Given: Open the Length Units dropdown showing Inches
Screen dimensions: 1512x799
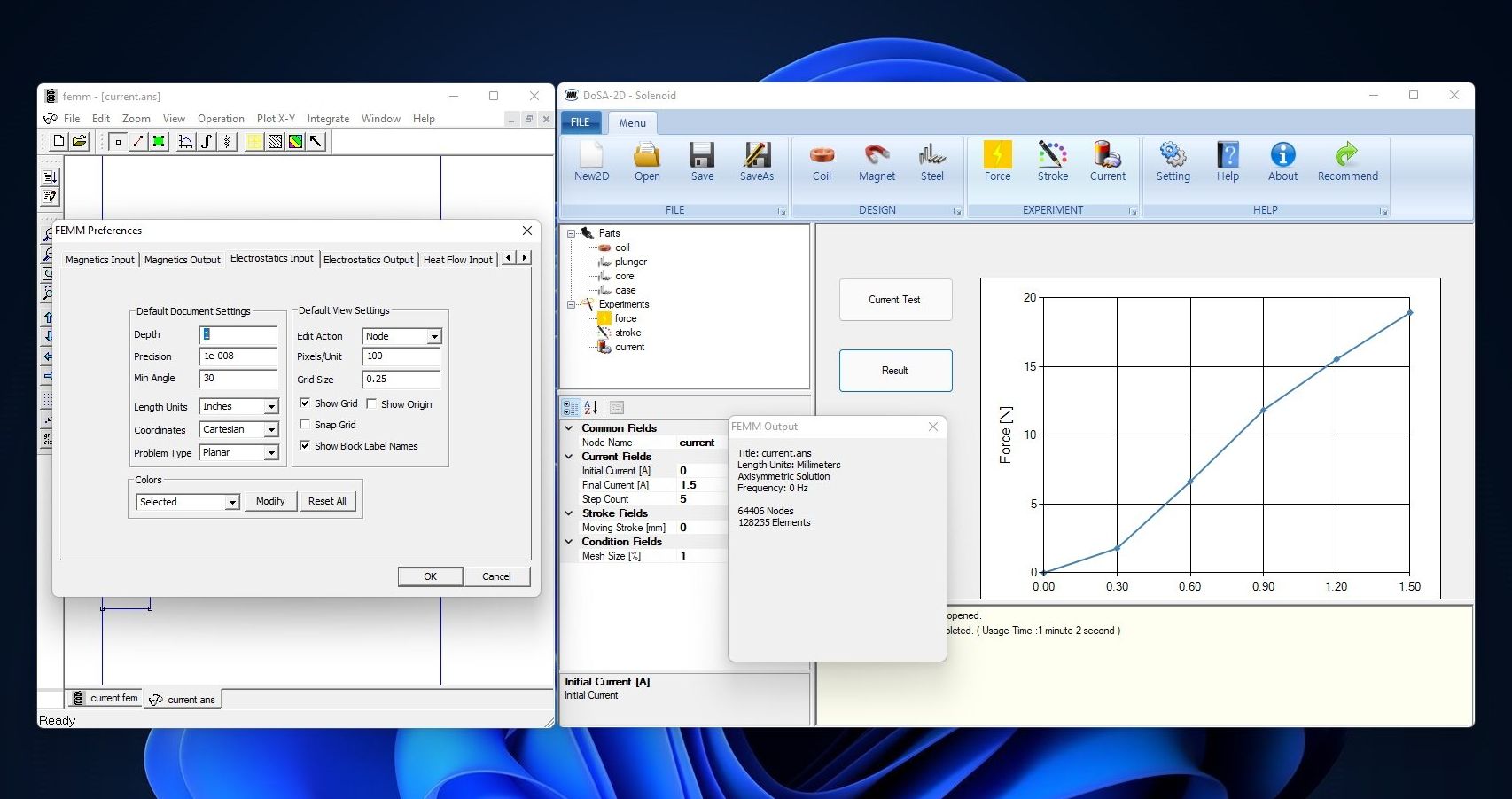Looking at the screenshot, I should tap(239, 406).
